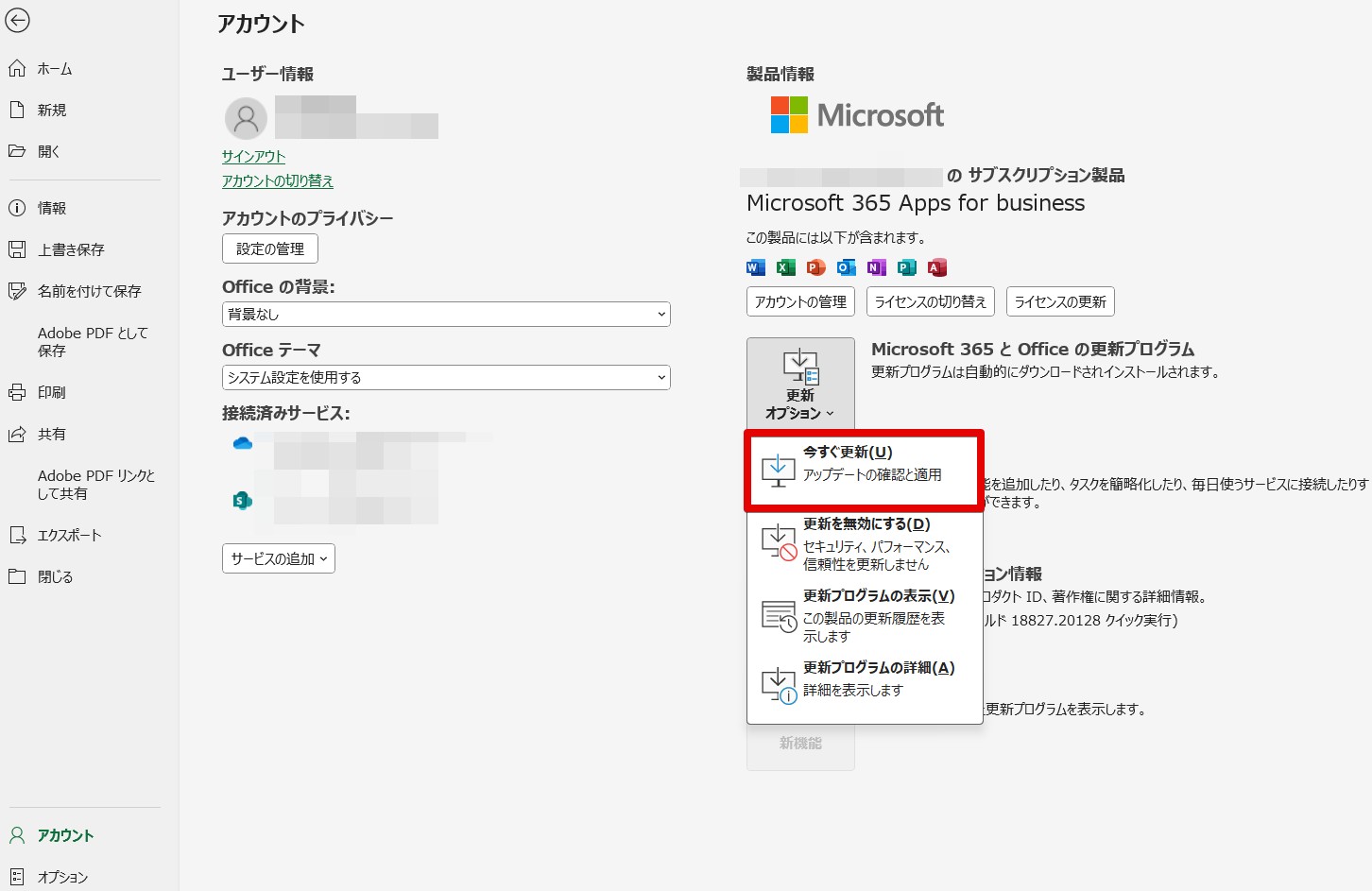
Task: Select 更新プログラムの表示 menu entry
Action: 864,615
